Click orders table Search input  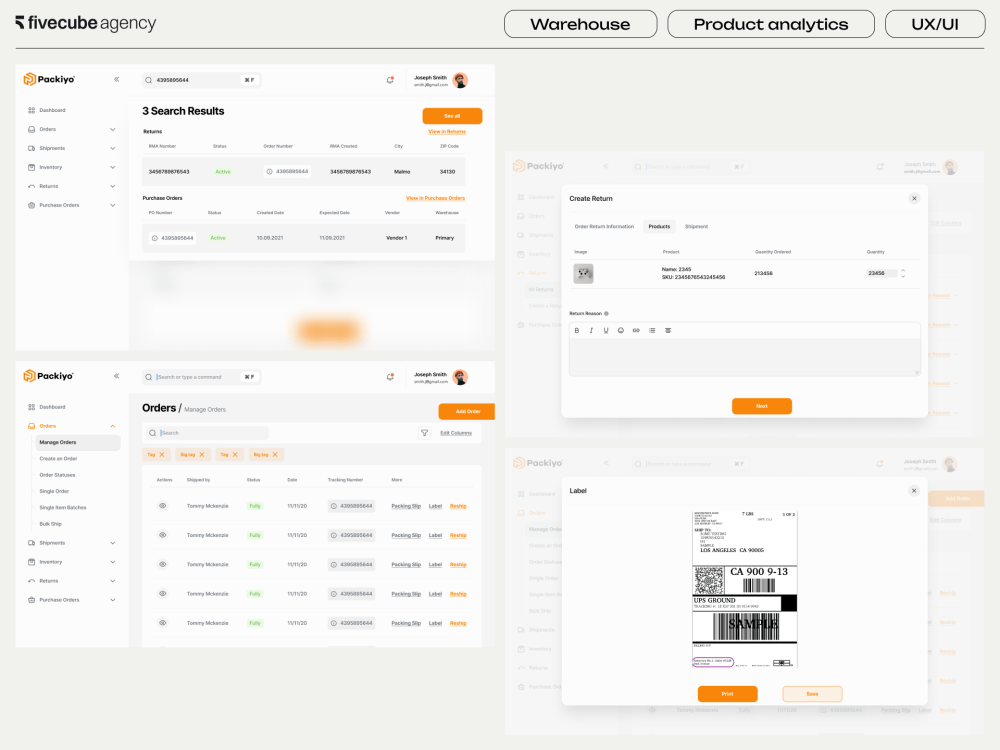click(x=205, y=433)
